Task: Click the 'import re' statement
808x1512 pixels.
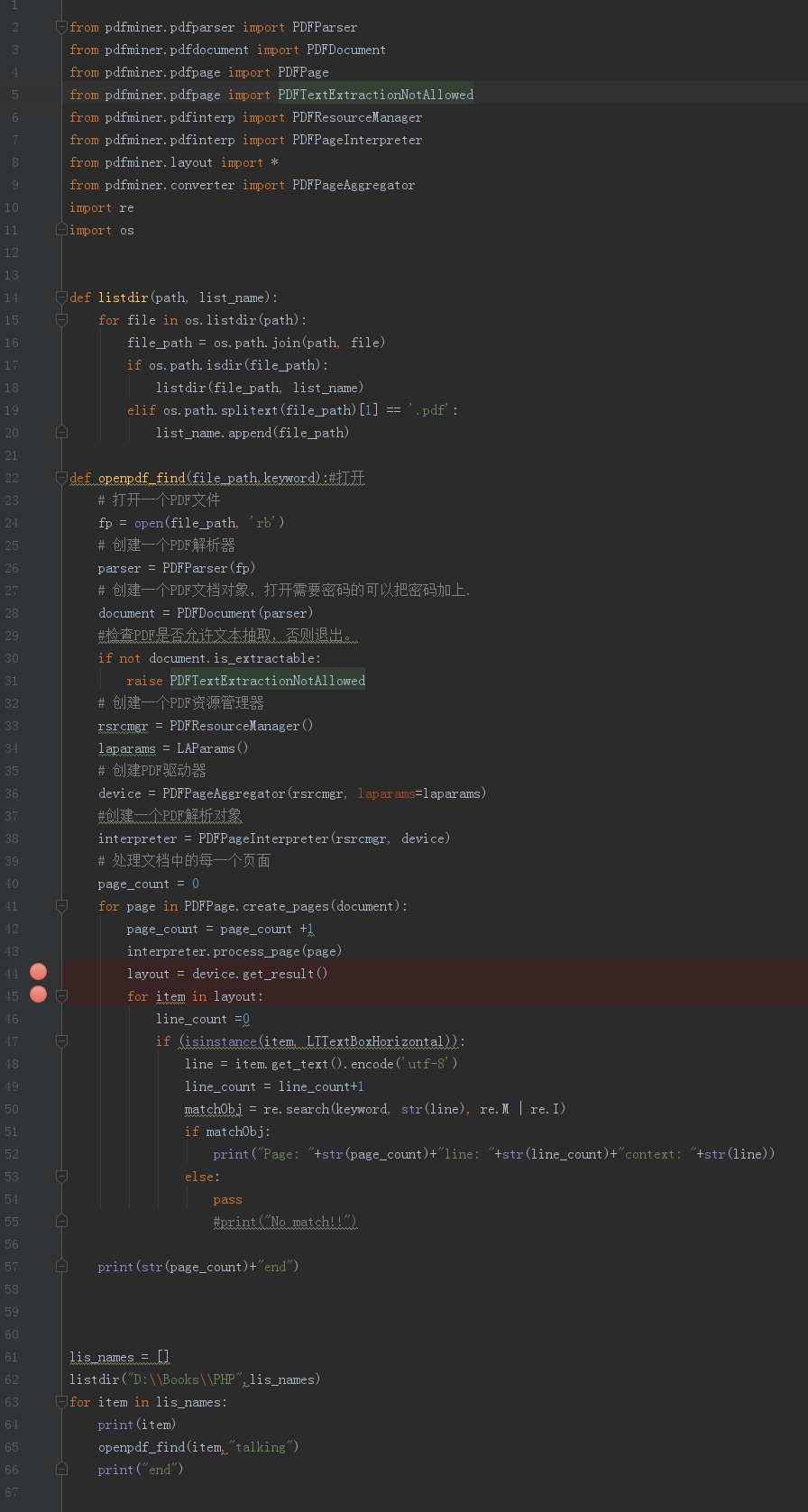Action: (102, 207)
